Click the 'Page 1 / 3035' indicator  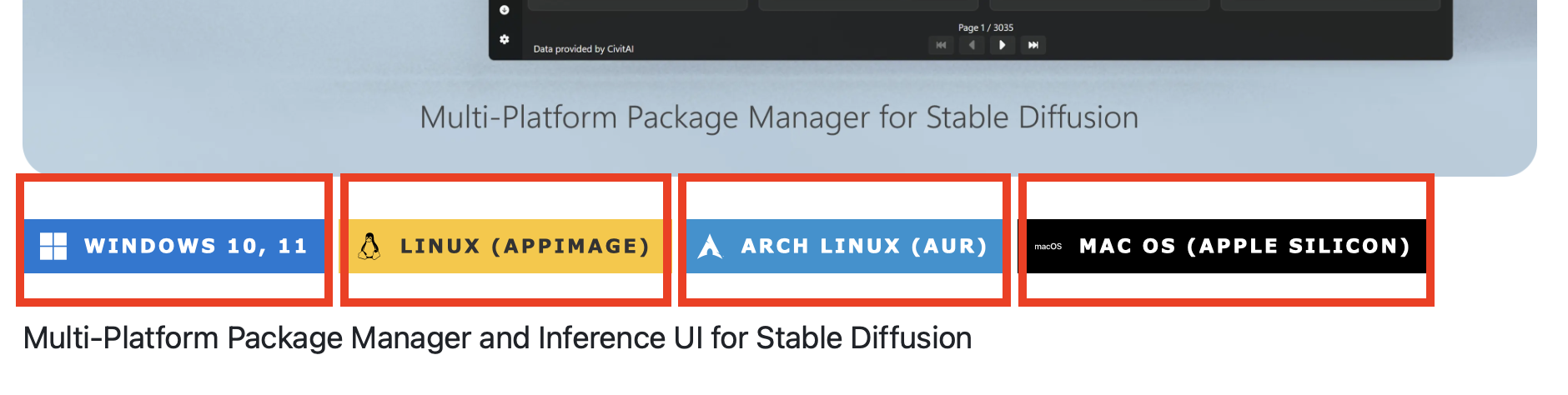(985, 27)
